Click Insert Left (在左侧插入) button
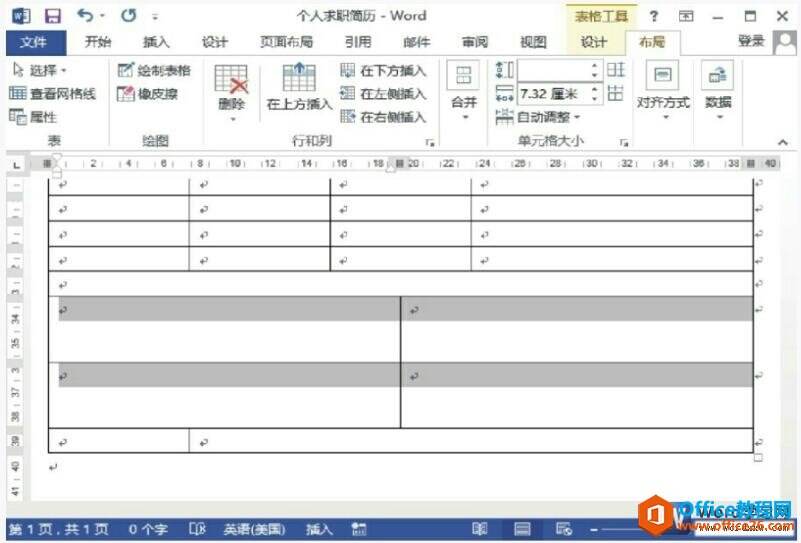801x543 pixels. tap(383, 93)
